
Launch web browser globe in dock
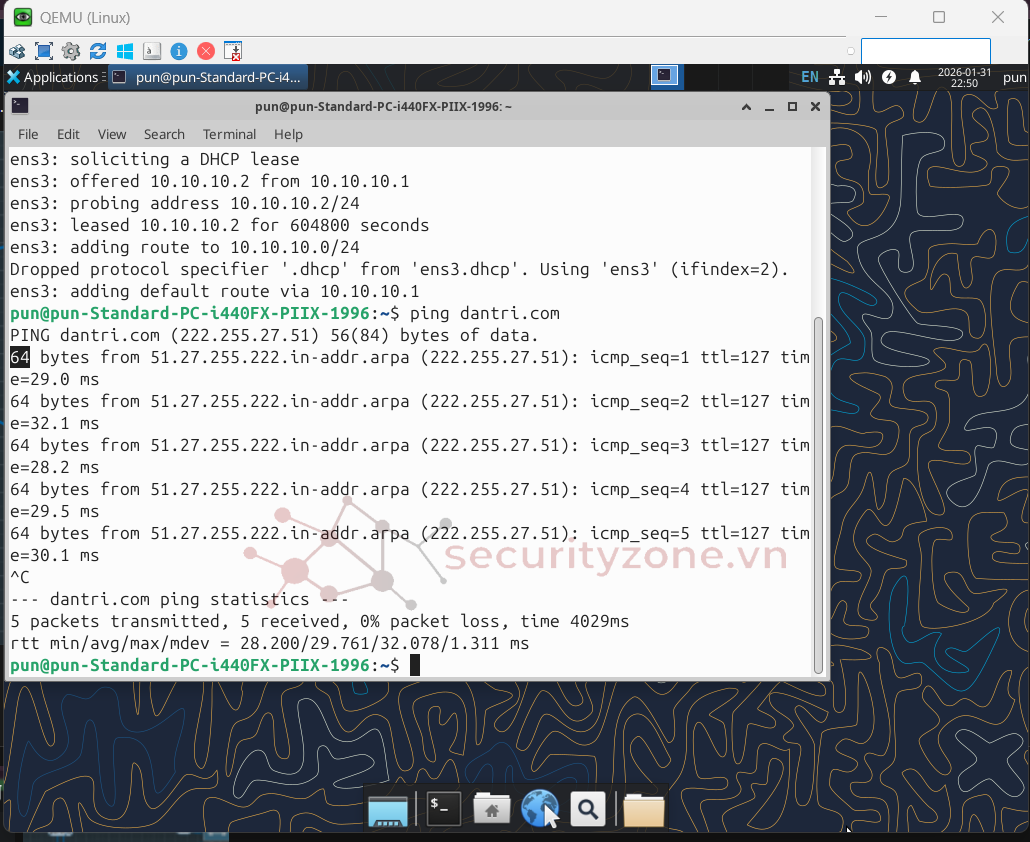click(540, 809)
